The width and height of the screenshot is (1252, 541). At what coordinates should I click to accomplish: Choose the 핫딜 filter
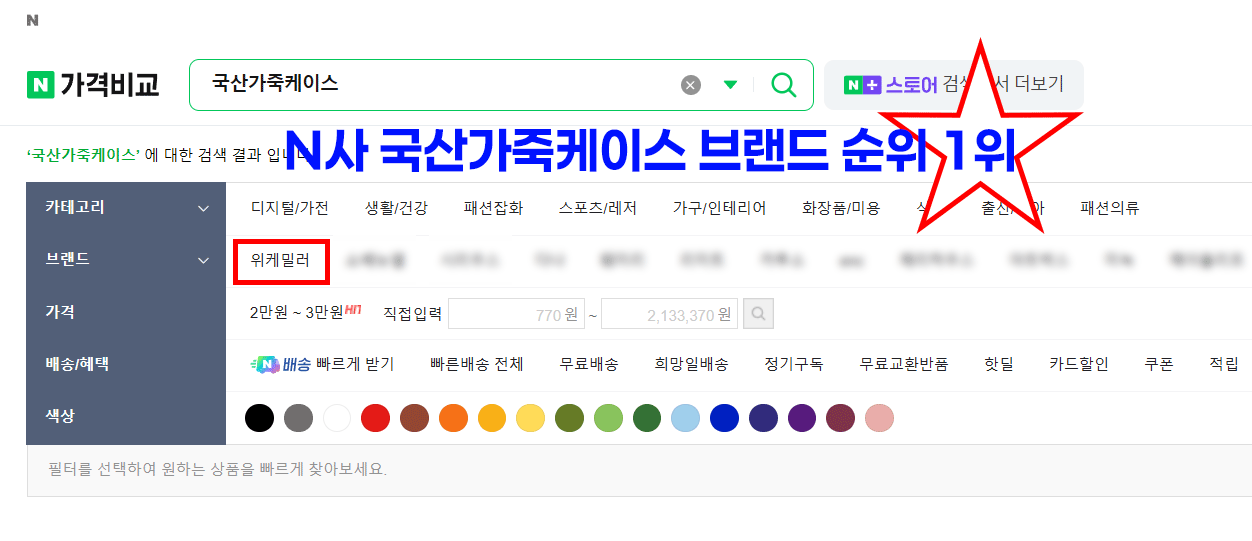[999, 365]
